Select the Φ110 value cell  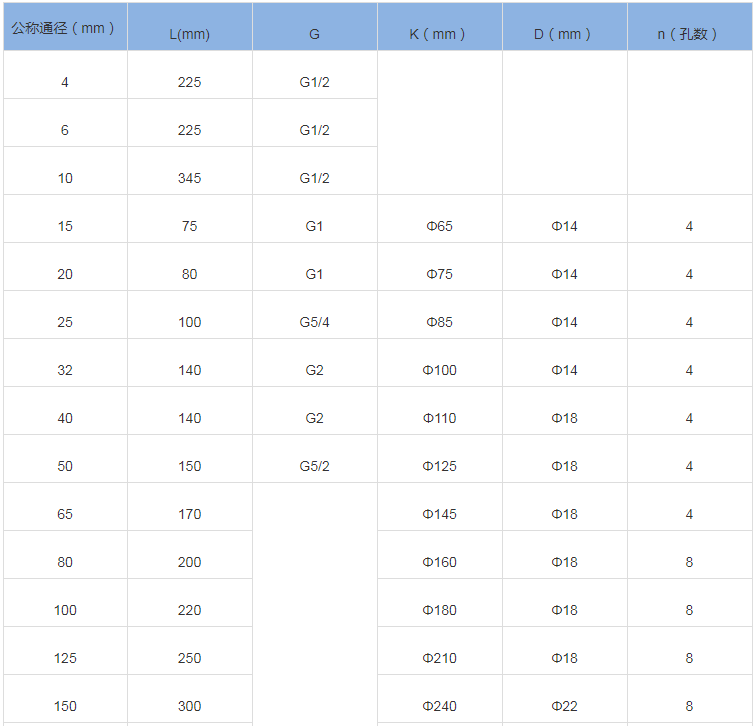[x=440, y=418]
